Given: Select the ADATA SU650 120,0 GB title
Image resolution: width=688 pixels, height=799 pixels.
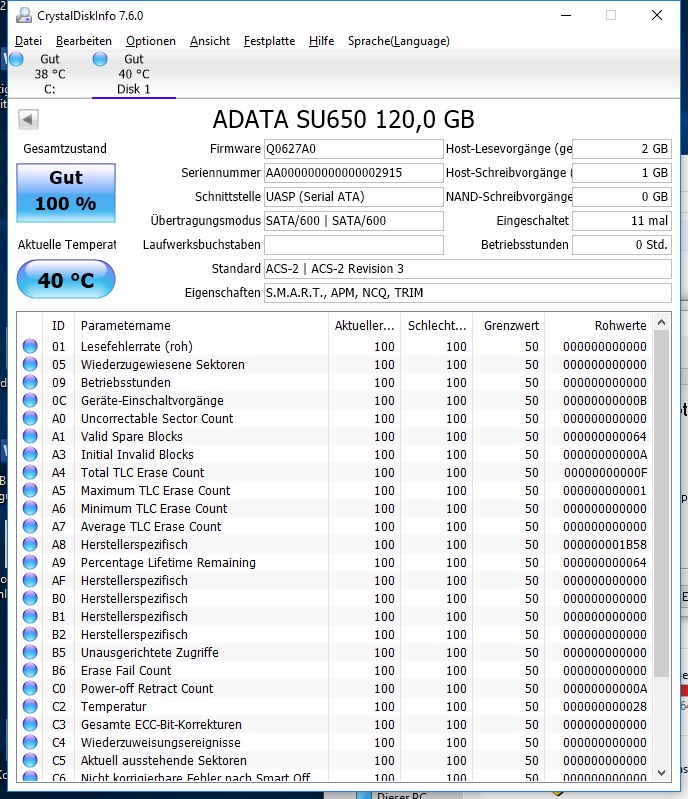Looking at the screenshot, I should [x=343, y=120].
